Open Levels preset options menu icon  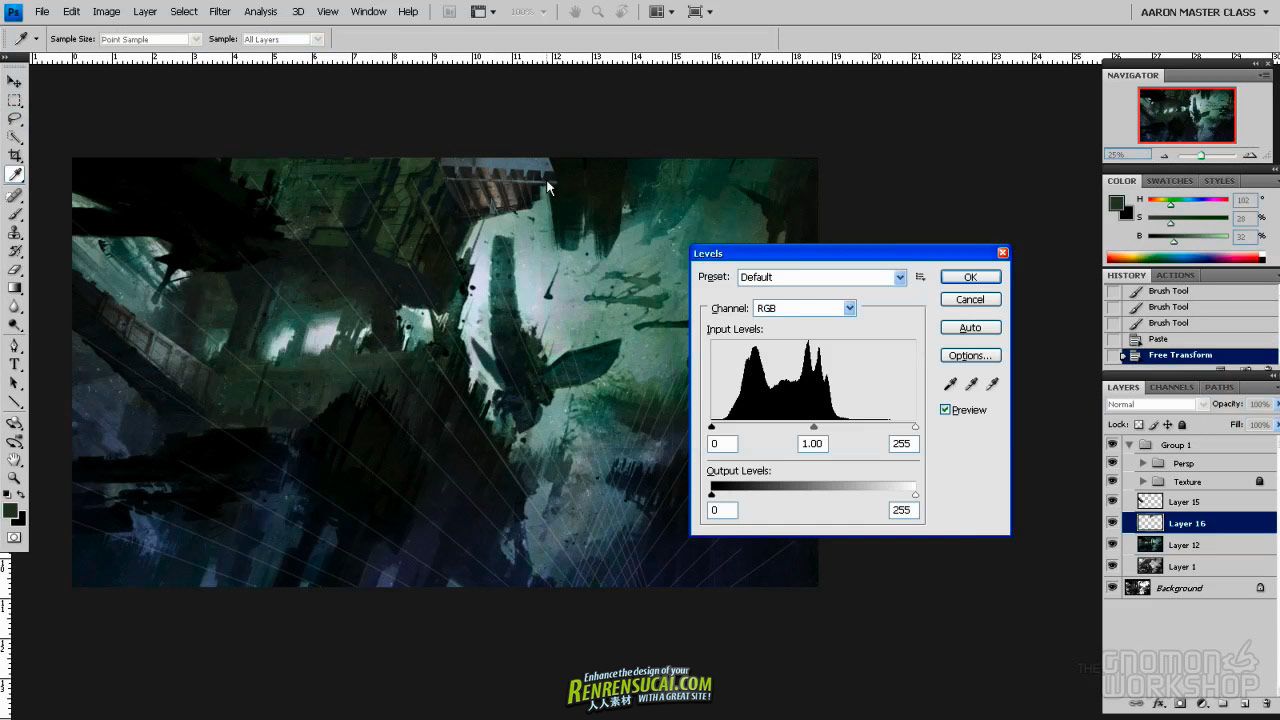point(920,277)
